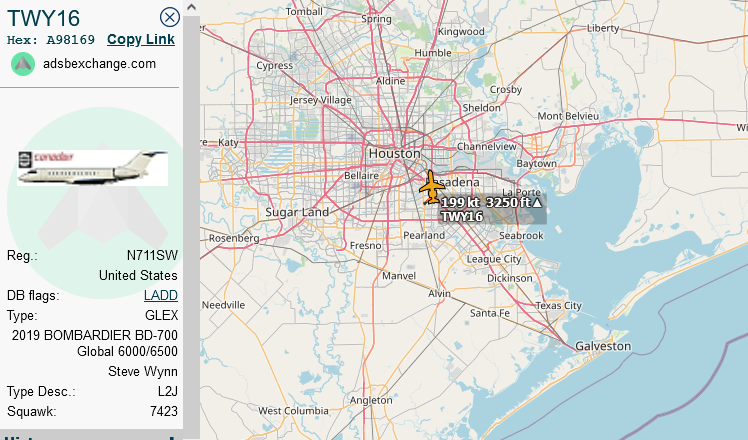Click the Steve Wynn owner text
Screen dimensions: 748x440
click(x=143, y=371)
